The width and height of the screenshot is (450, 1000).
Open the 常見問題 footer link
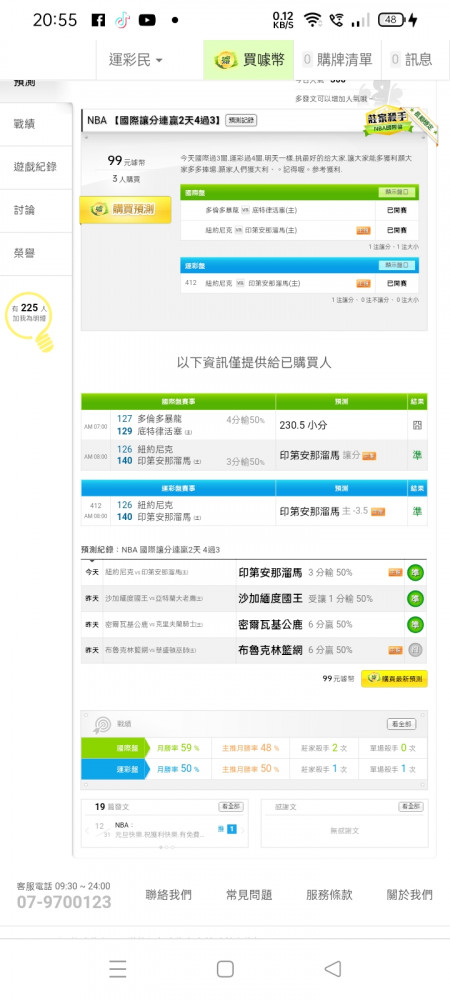pos(249,895)
